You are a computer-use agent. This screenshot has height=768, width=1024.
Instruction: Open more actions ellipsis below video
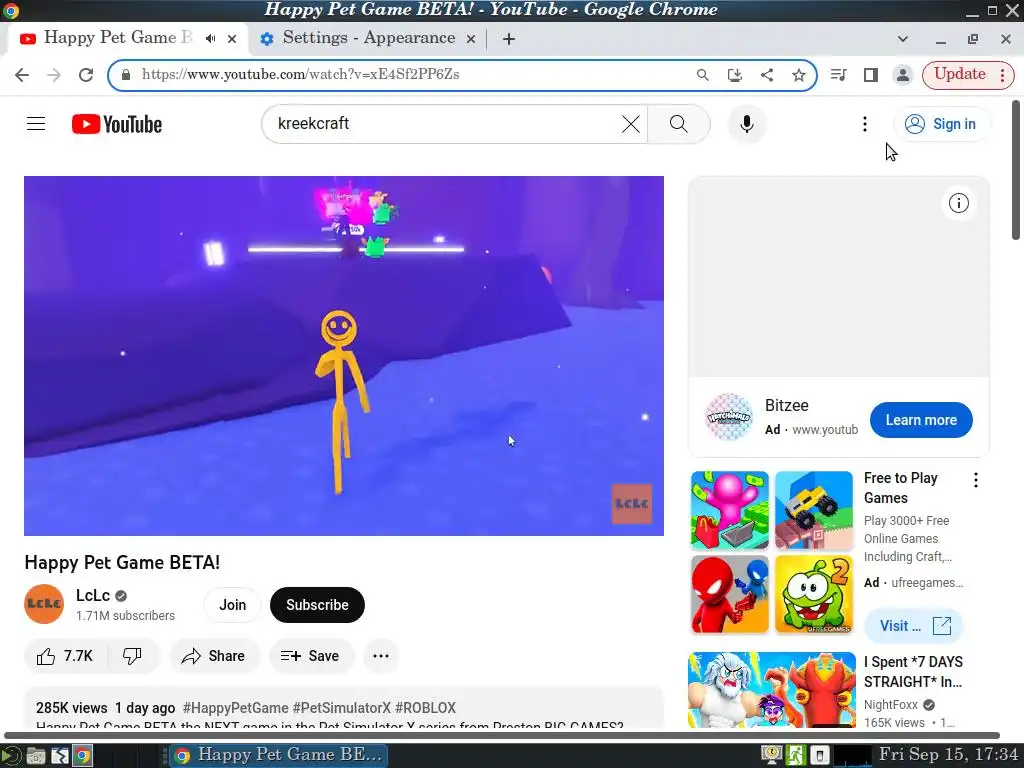point(381,656)
